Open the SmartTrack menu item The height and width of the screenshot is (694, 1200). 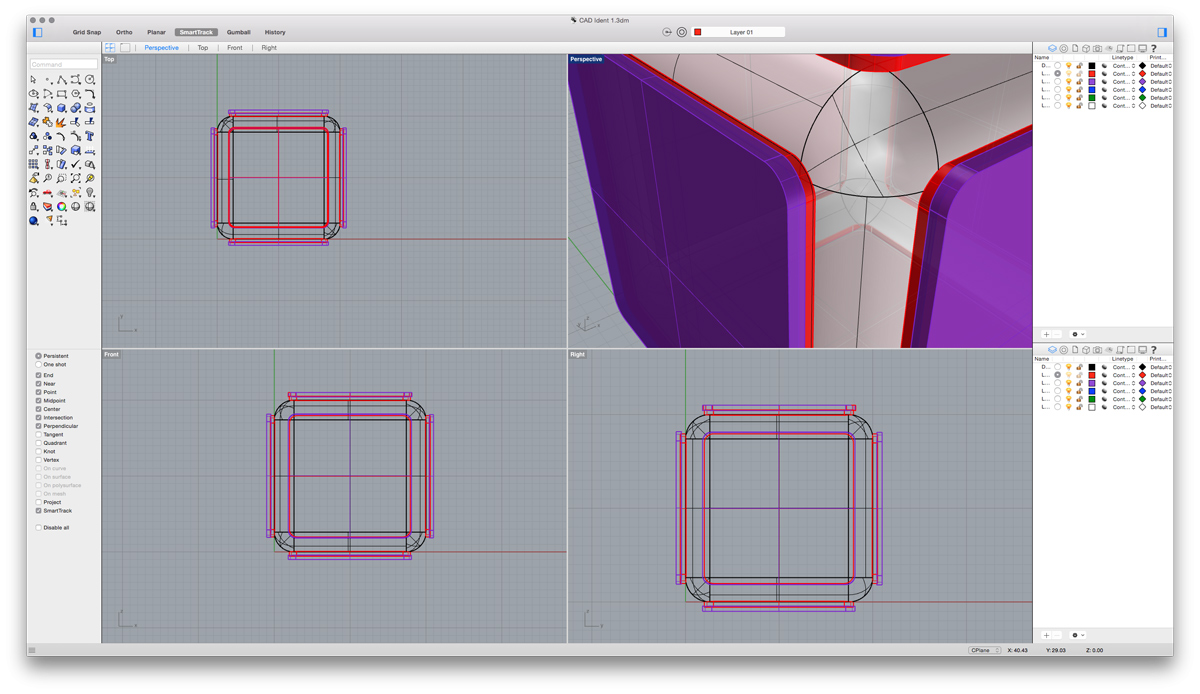coord(196,32)
